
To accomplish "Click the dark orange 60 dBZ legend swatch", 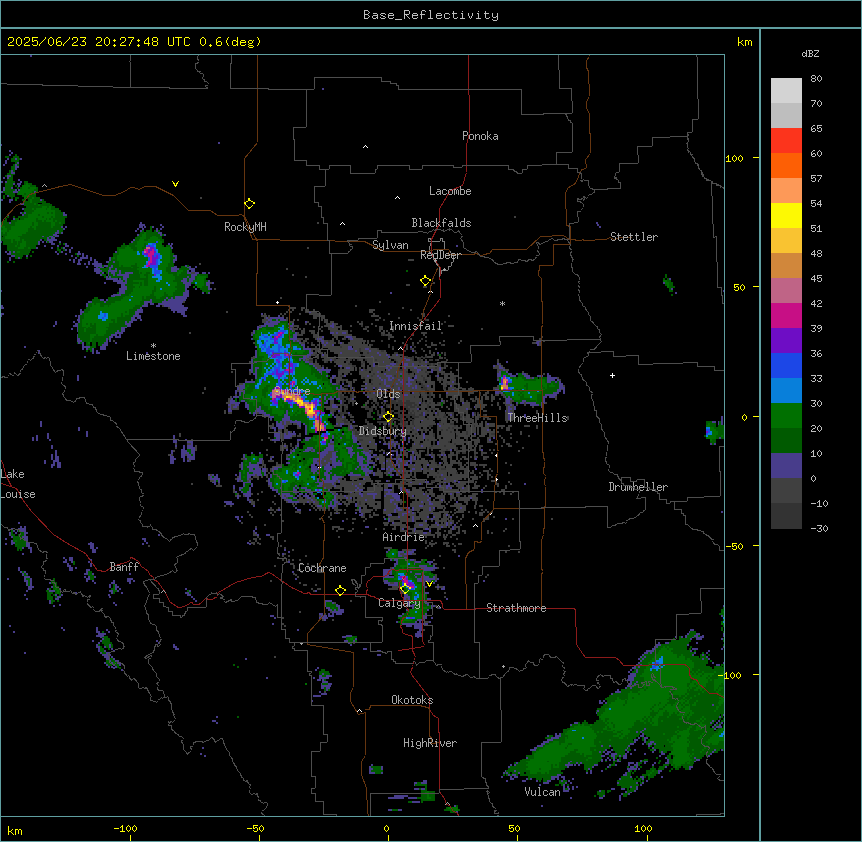I will (x=786, y=165).
